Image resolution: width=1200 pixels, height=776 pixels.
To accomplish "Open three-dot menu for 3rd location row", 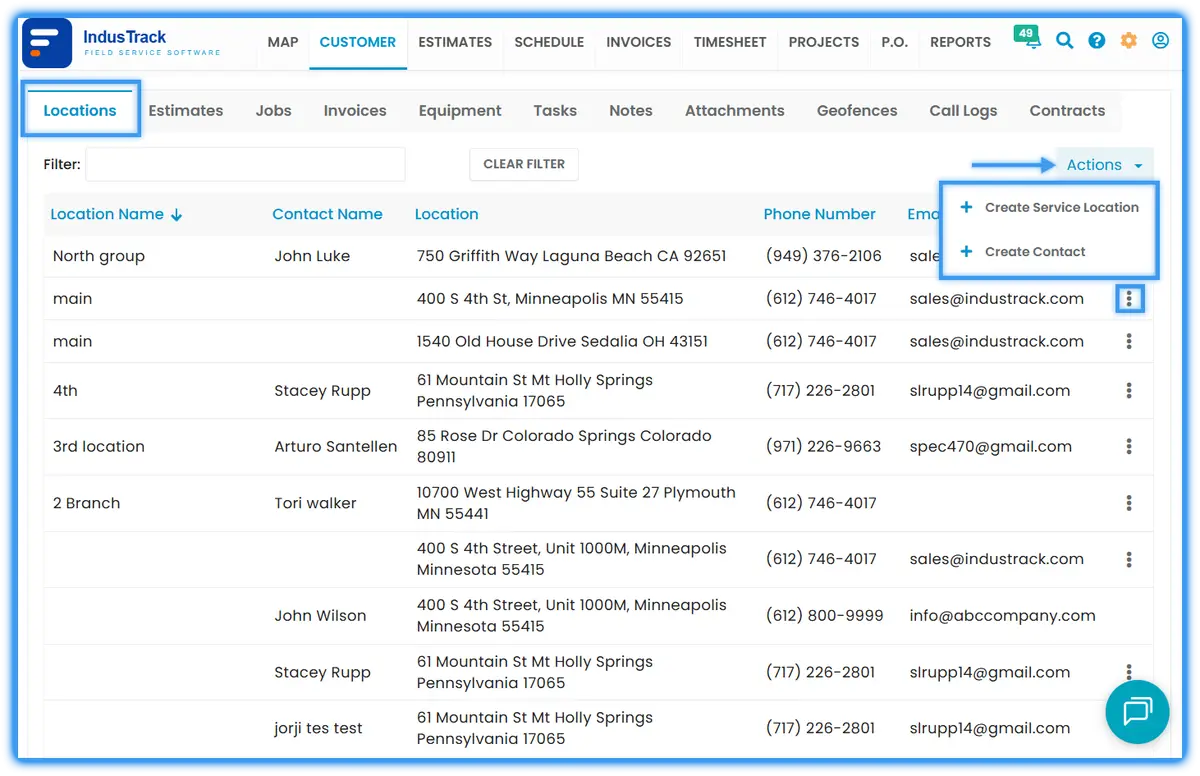I will [x=1129, y=446].
